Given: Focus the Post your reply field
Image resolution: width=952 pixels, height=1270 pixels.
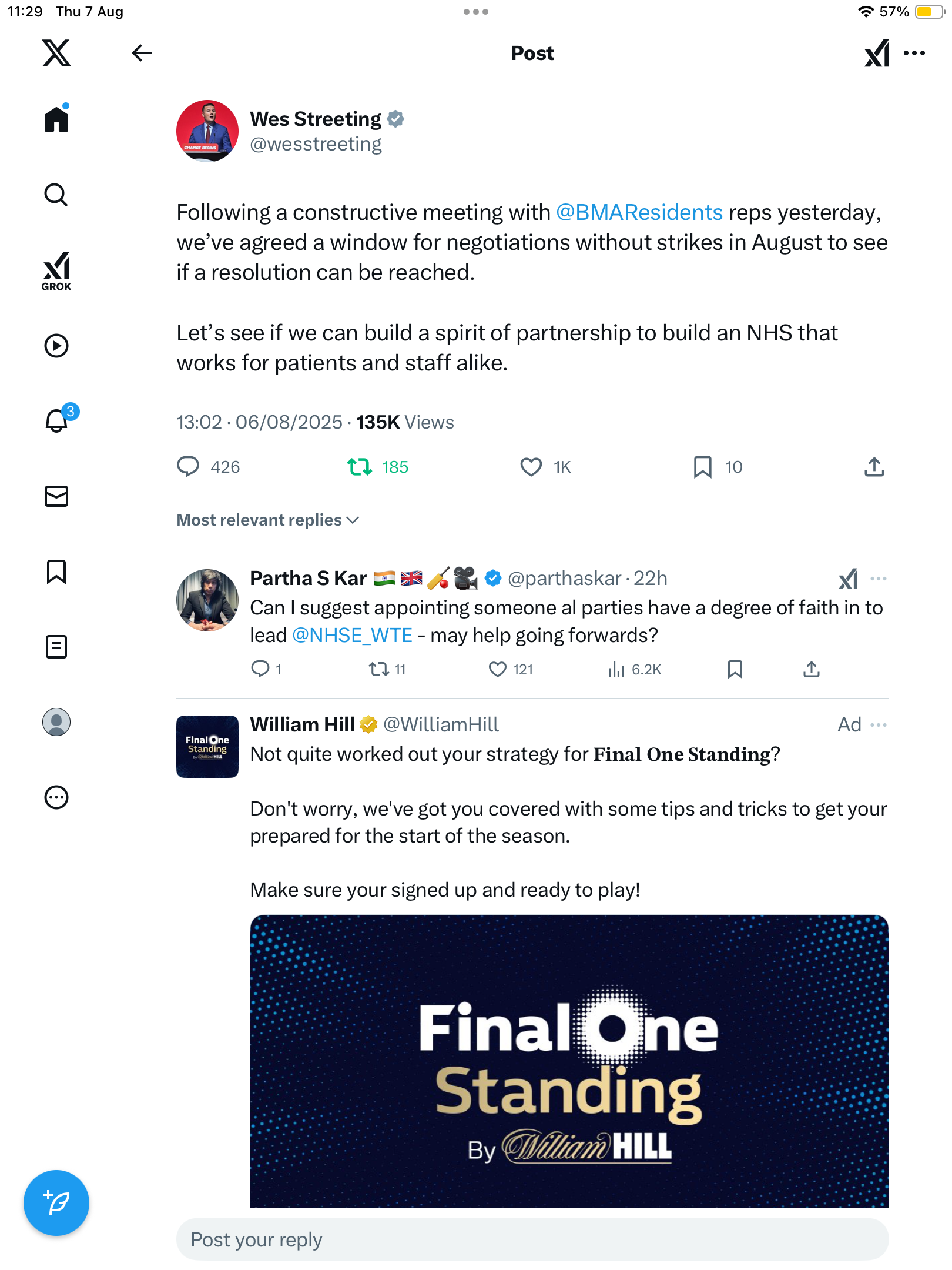Looking at the screenshot, I should [532, 1239].
